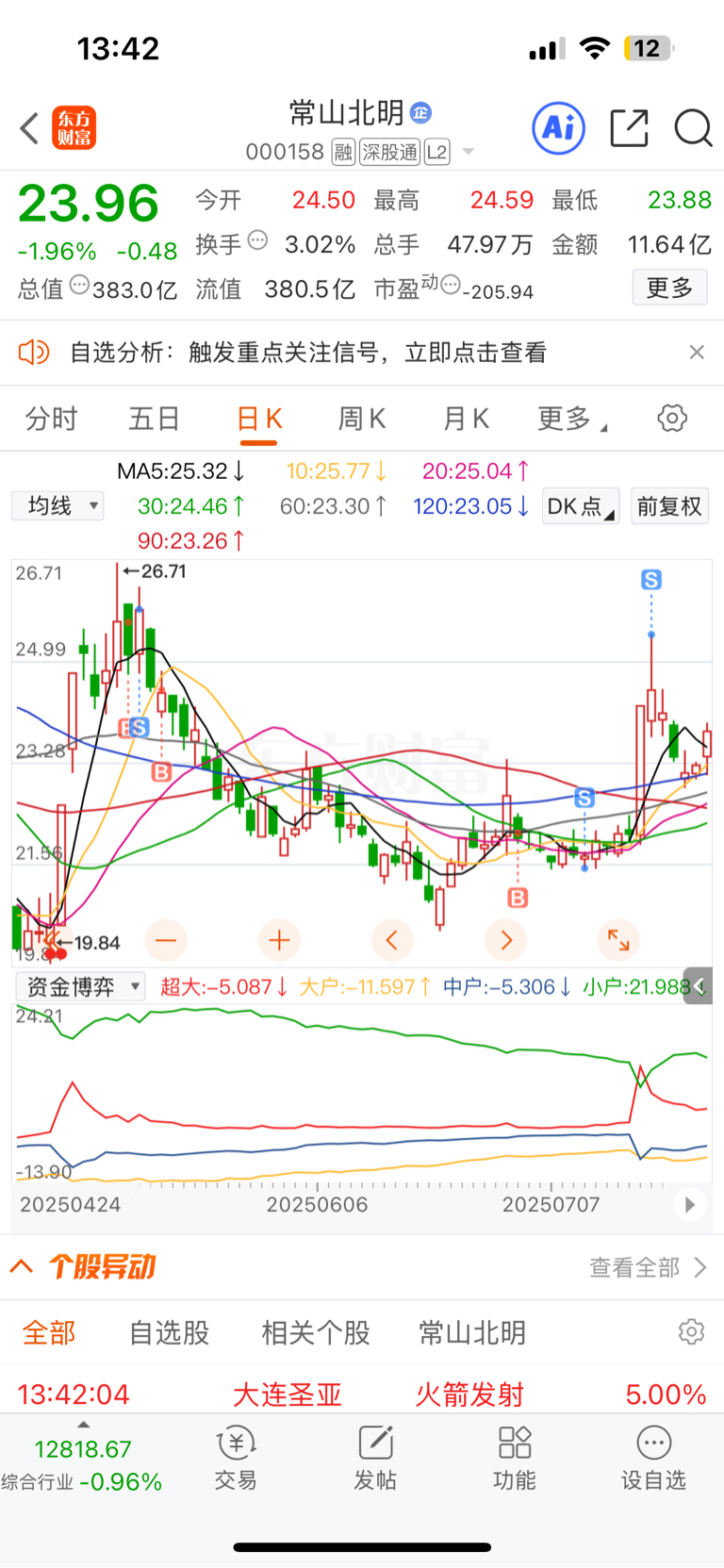Expand stock tags dropdown arrow
This screenshot has width=724, height=1568.
[x=469, y=152]
